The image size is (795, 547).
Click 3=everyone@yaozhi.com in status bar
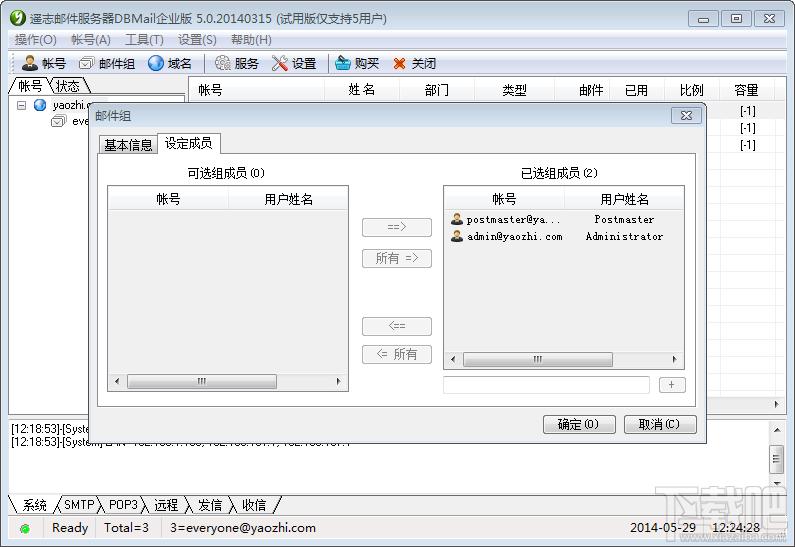pyautogui.click(x=243, y=528)
